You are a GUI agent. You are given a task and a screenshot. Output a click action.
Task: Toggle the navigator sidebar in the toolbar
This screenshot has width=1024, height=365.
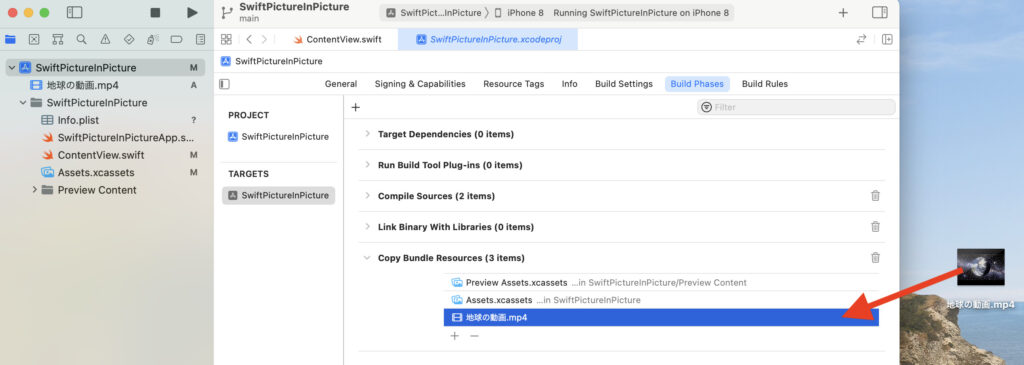click(x=74, y=12)
